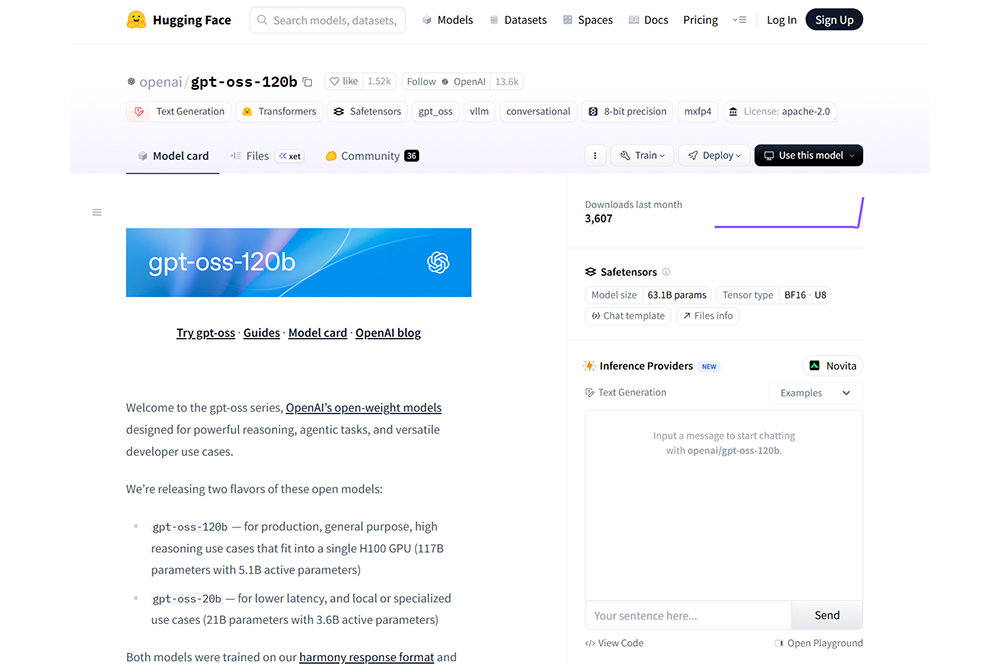Click the OpenAI logo in the banner

click(x=438, y=262)
